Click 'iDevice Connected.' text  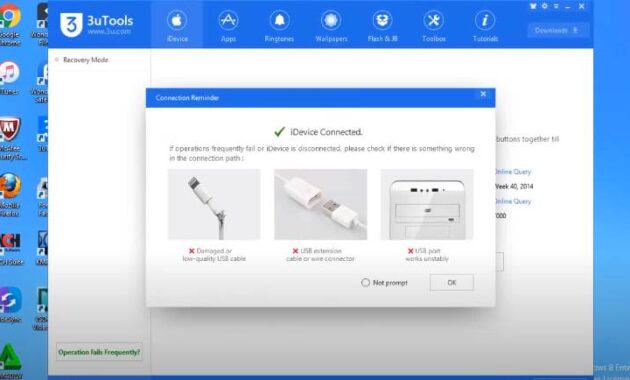pyautogui.click(x=326, y=132)
